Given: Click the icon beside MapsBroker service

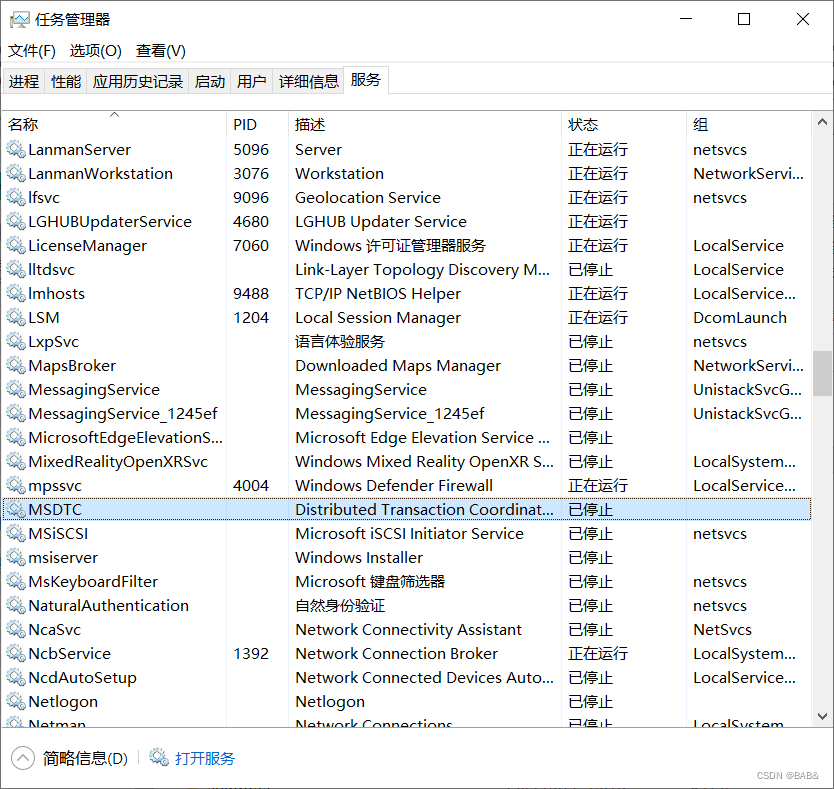Looking at the screenshot, I should click(x=17, y=365).
